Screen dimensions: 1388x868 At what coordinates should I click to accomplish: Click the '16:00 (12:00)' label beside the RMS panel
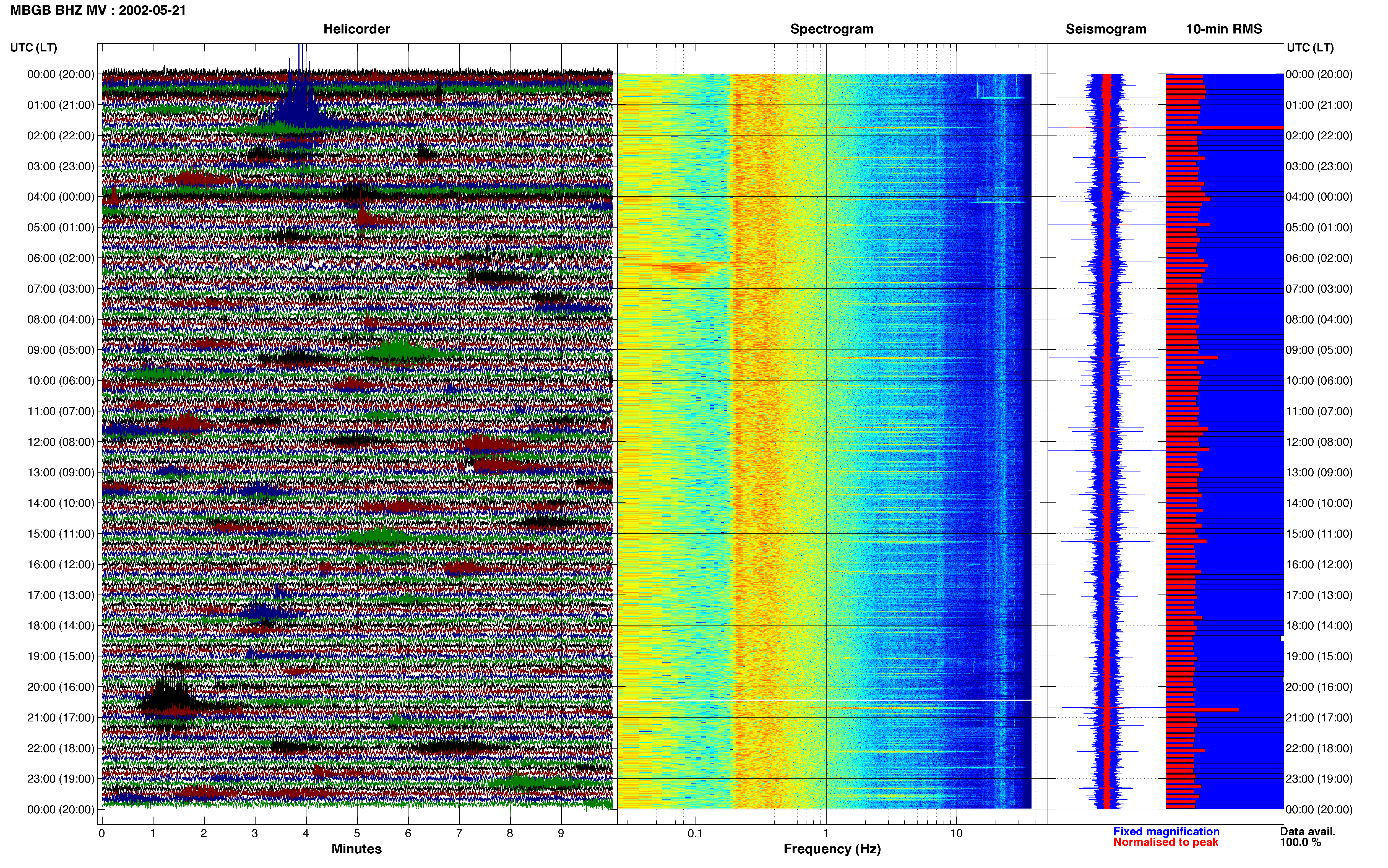(1319, 564)
